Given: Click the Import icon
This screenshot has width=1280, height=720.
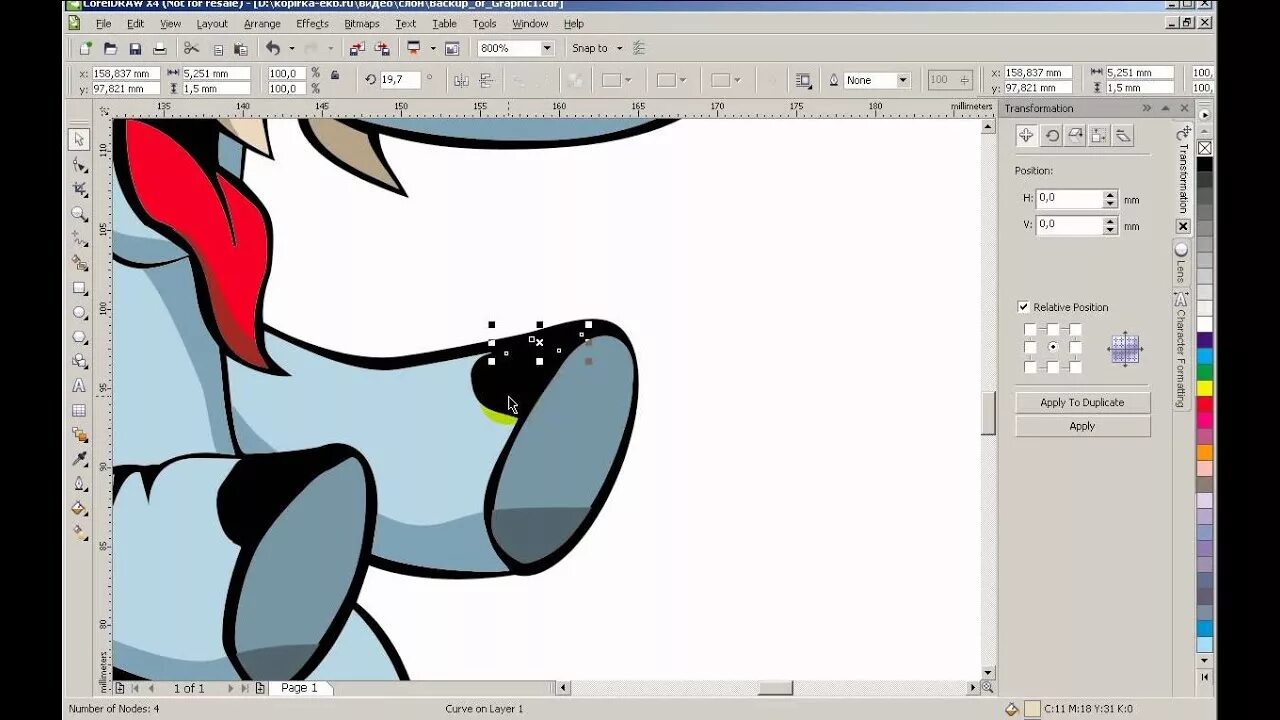Looking at the screenshot, I should [357, 48].
